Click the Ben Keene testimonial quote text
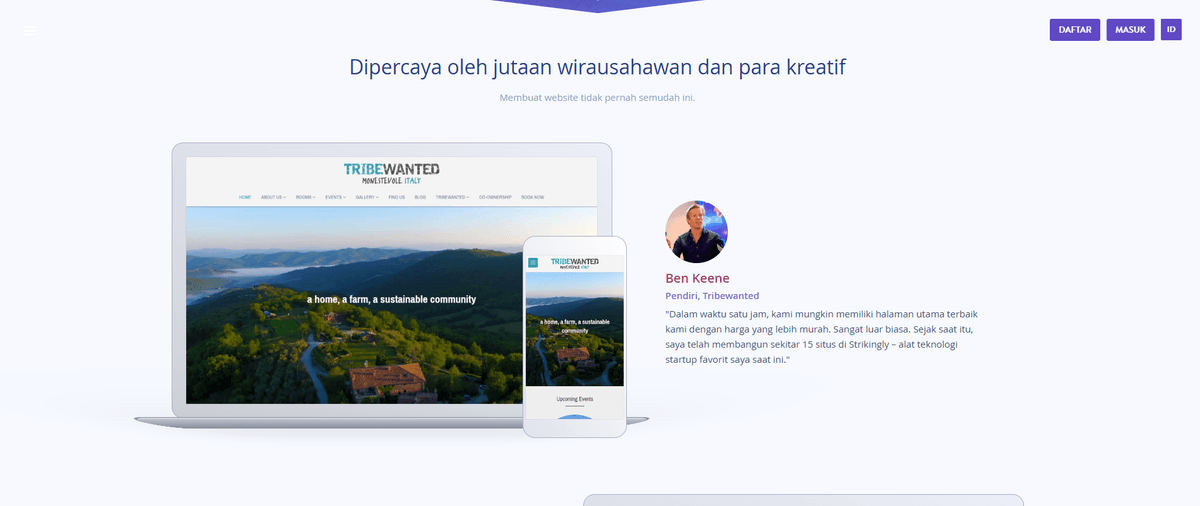1200x506 pixels. pyautogui.click(x=820, y=336)
